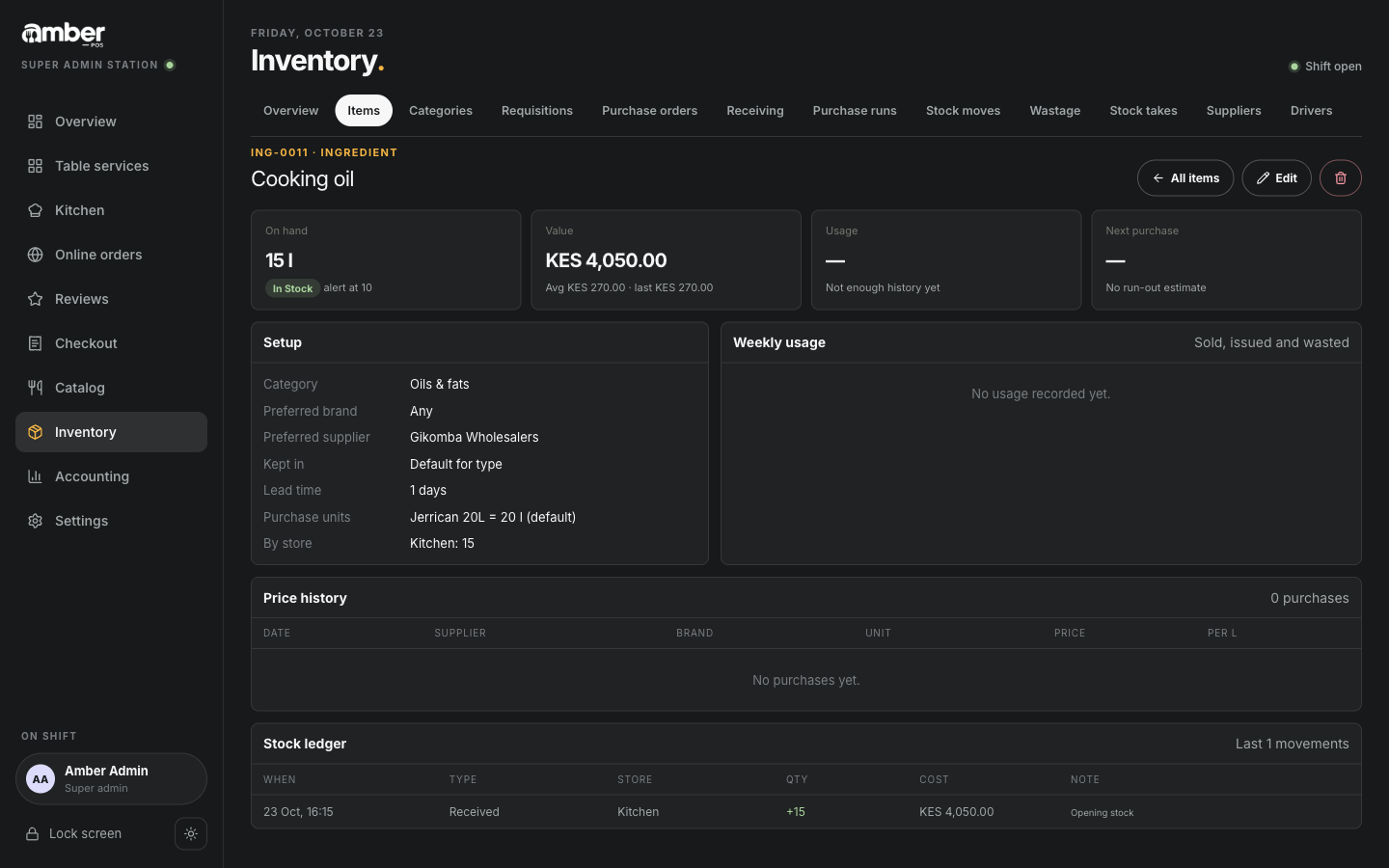Screen dimensions: 1389x868
Task: Go back to All items
Action: point(1185,177)
